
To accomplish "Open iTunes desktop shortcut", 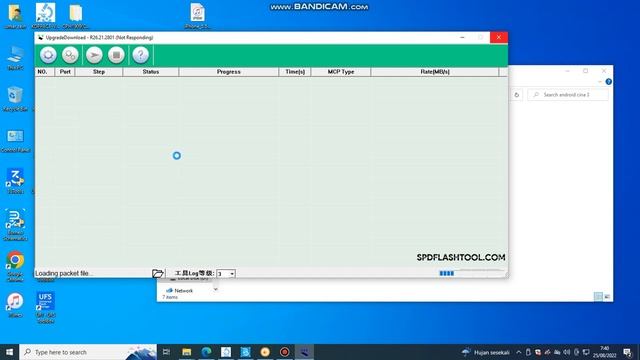I will tap(15, 304).
